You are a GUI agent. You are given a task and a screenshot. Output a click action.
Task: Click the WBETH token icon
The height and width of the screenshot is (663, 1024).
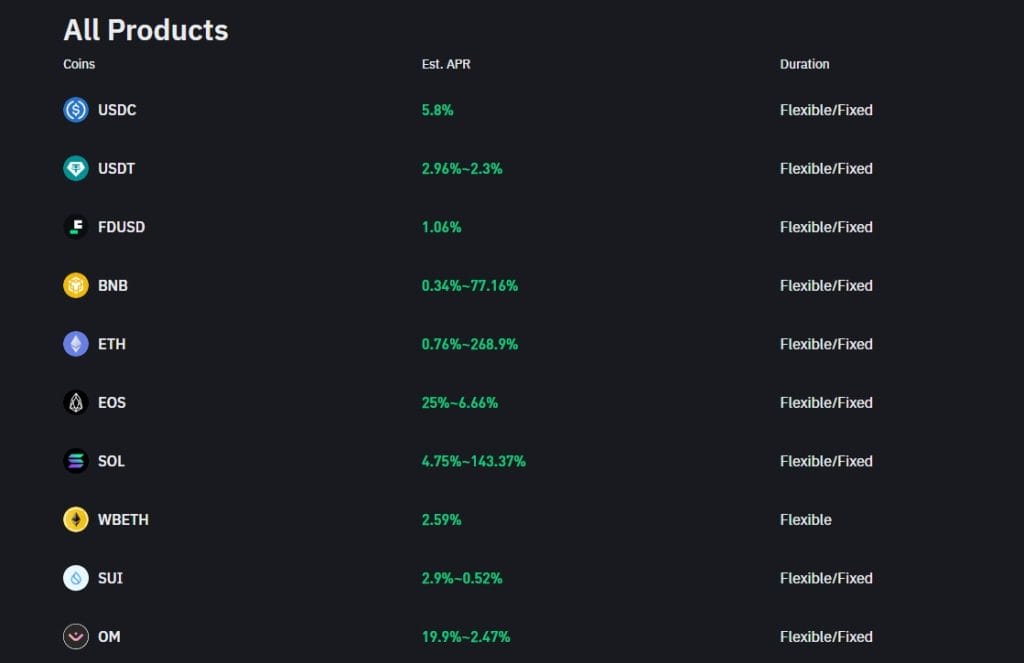(x=76, y=519)
